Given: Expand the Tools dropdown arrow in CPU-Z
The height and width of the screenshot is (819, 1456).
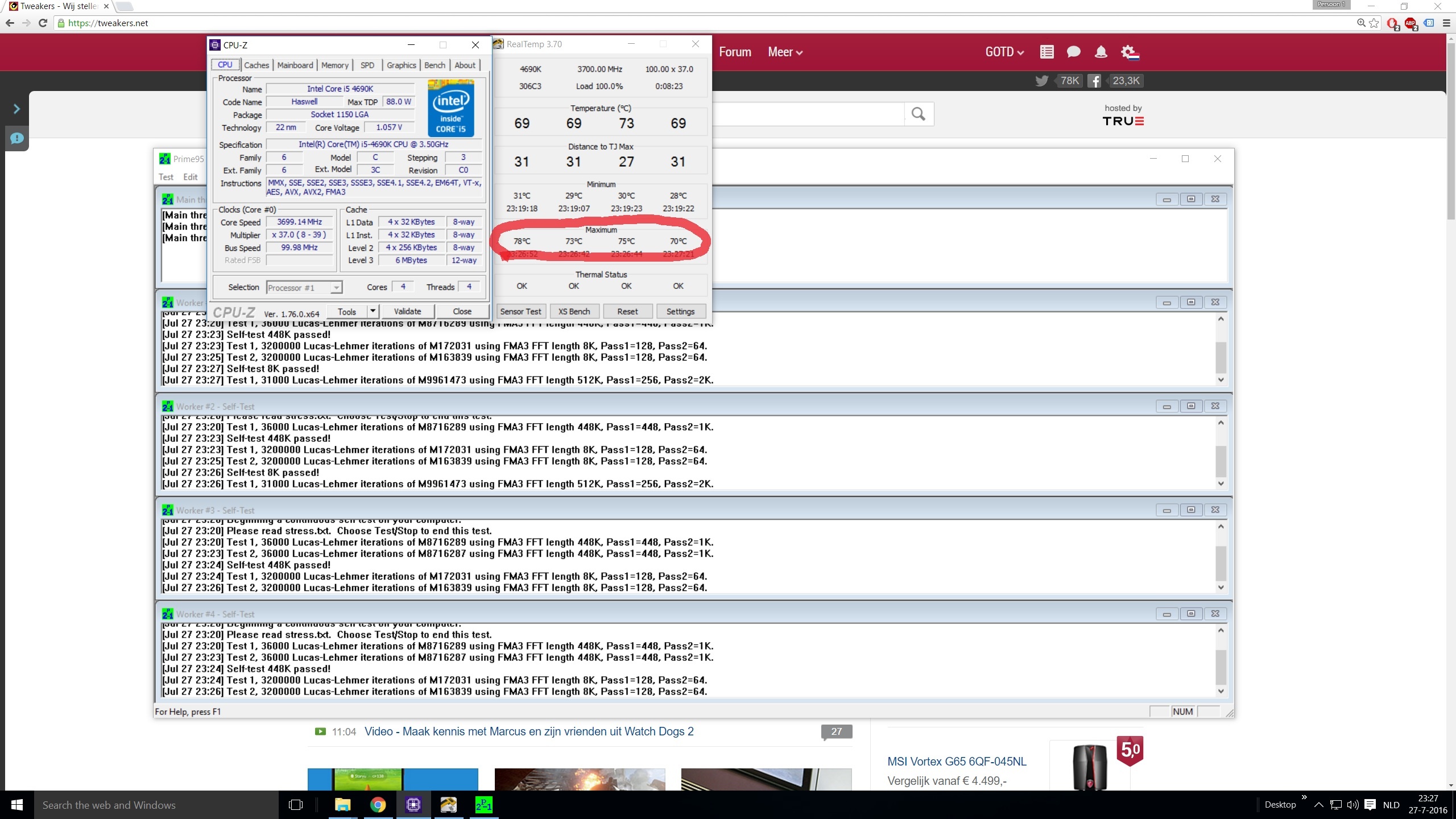Looking at the screenshot, I should [x=373, y=311].
